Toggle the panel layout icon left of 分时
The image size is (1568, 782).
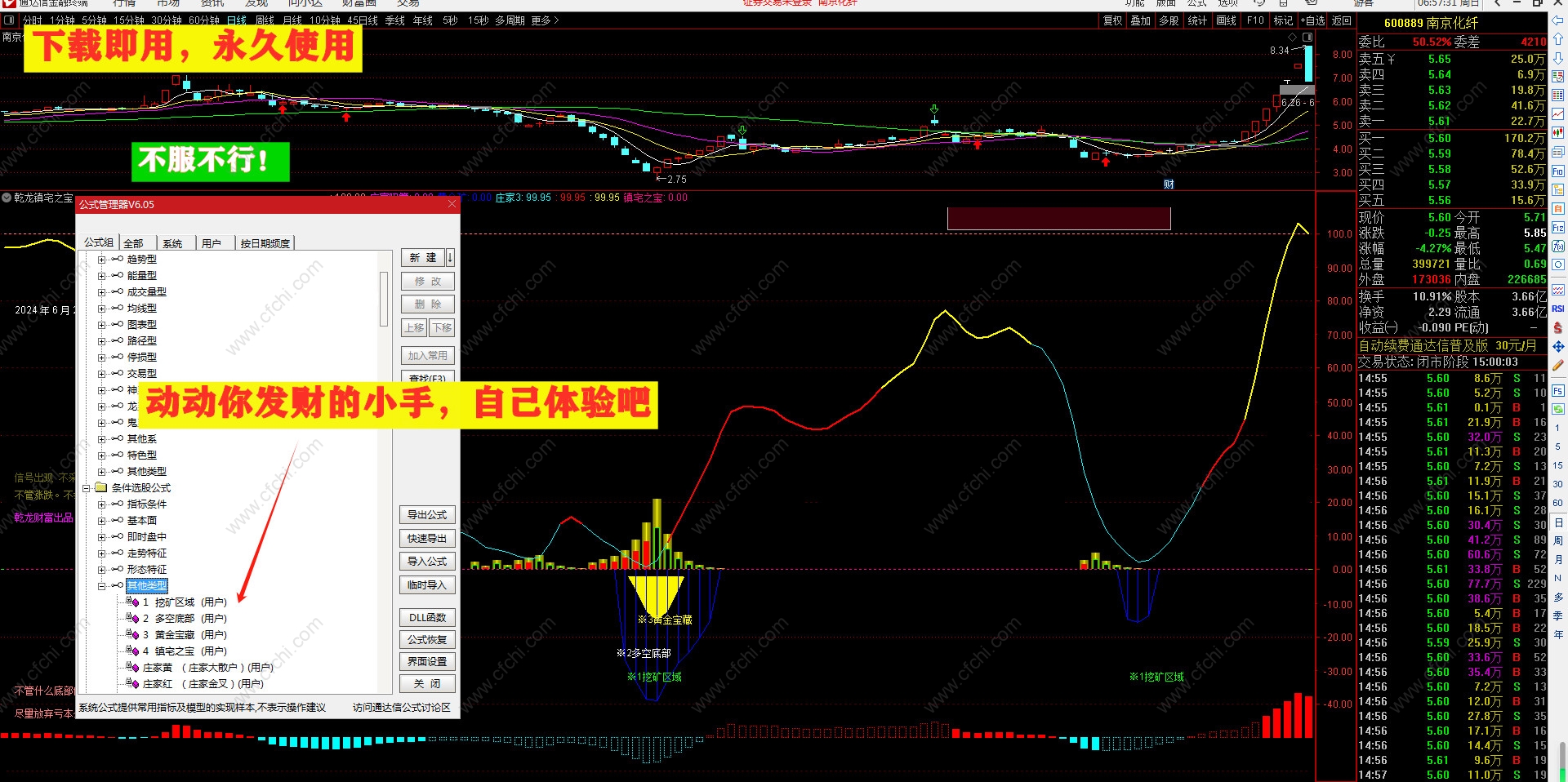pos(10,20)
